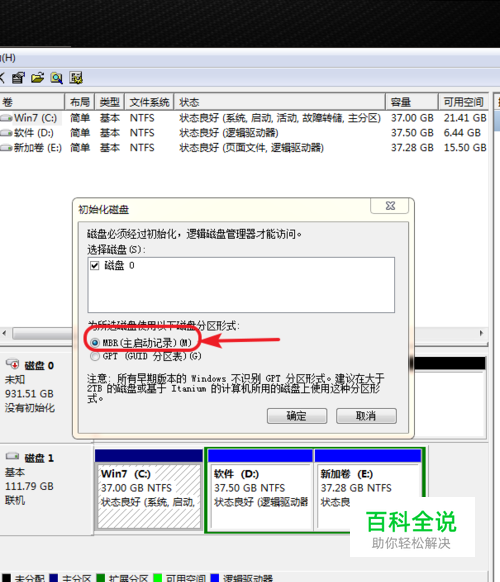Select GPT (GUID 分区表) radio option
Screen dimensions: 500x582
pos(95,356)
